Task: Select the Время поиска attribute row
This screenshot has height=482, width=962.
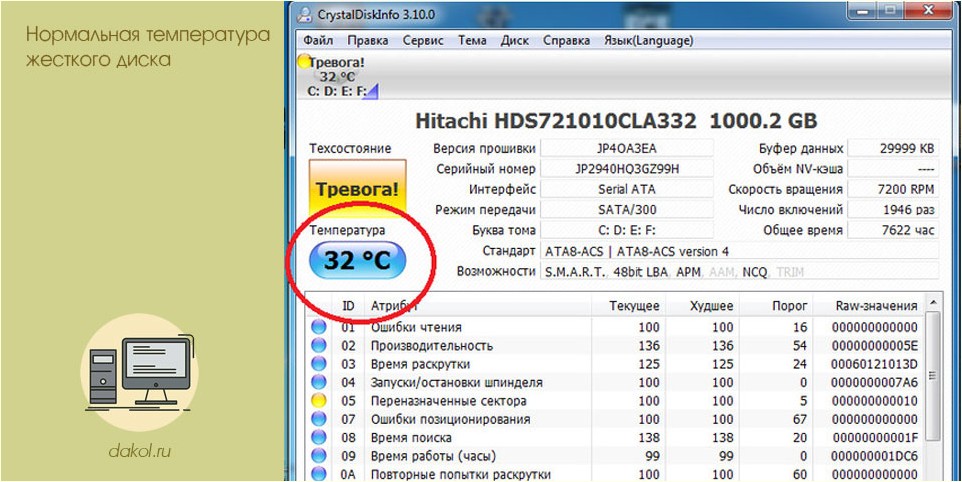Action: [x=614, y=437]
